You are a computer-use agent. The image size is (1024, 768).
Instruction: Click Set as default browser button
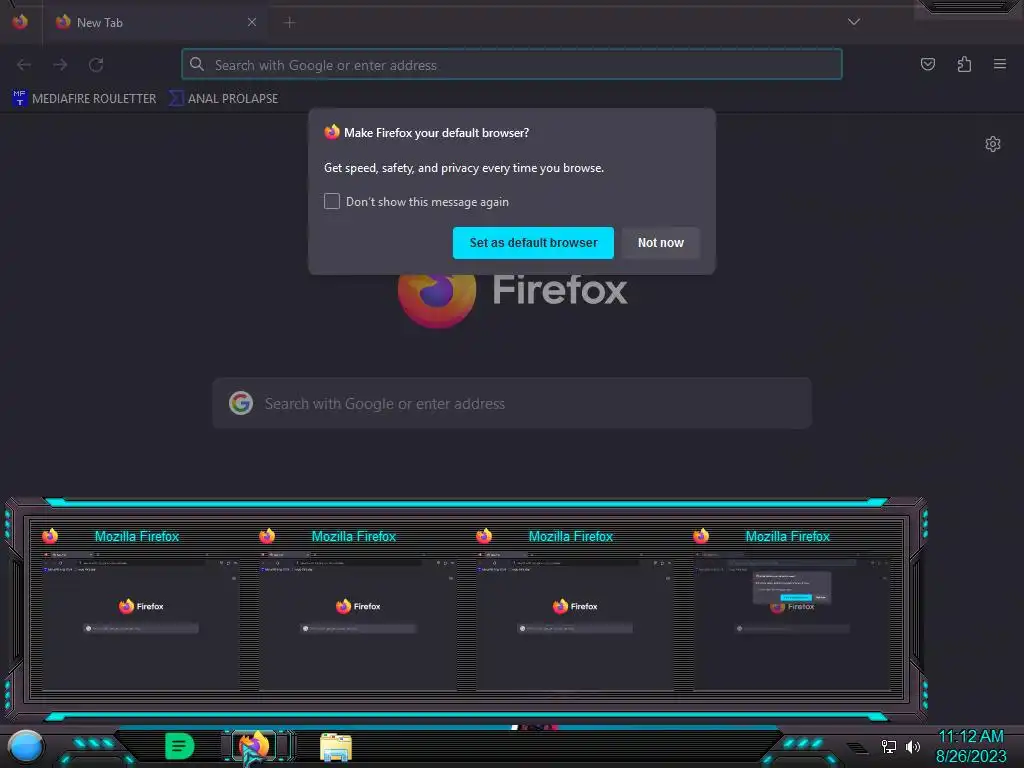tap(533, 243)
